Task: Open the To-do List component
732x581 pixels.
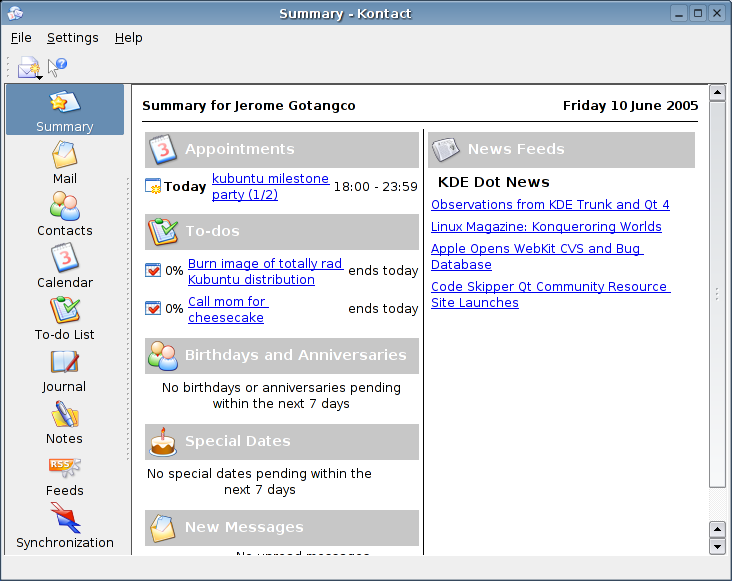Action: click(x=65, y=318)
